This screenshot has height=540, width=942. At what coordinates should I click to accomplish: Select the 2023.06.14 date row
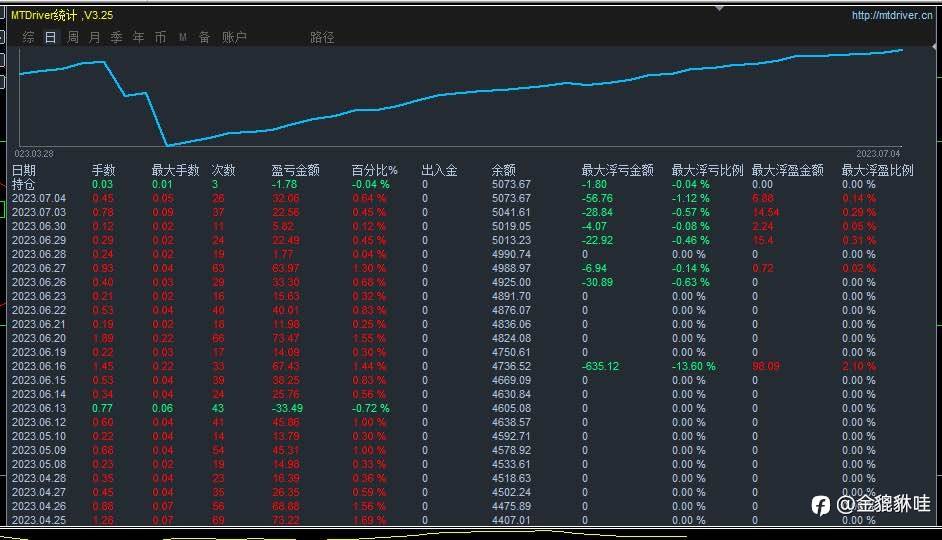tap(38, 395)
